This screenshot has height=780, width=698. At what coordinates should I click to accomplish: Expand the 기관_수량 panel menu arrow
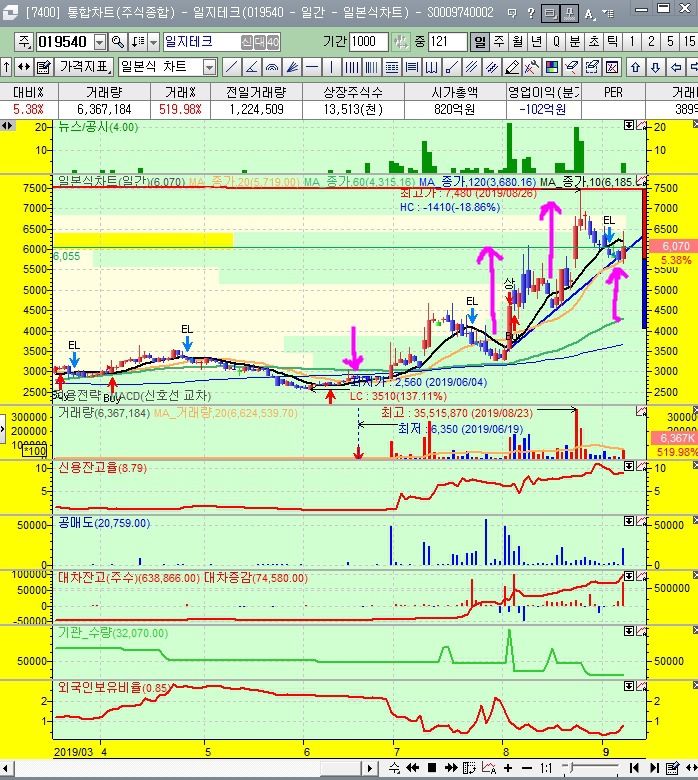629,631
